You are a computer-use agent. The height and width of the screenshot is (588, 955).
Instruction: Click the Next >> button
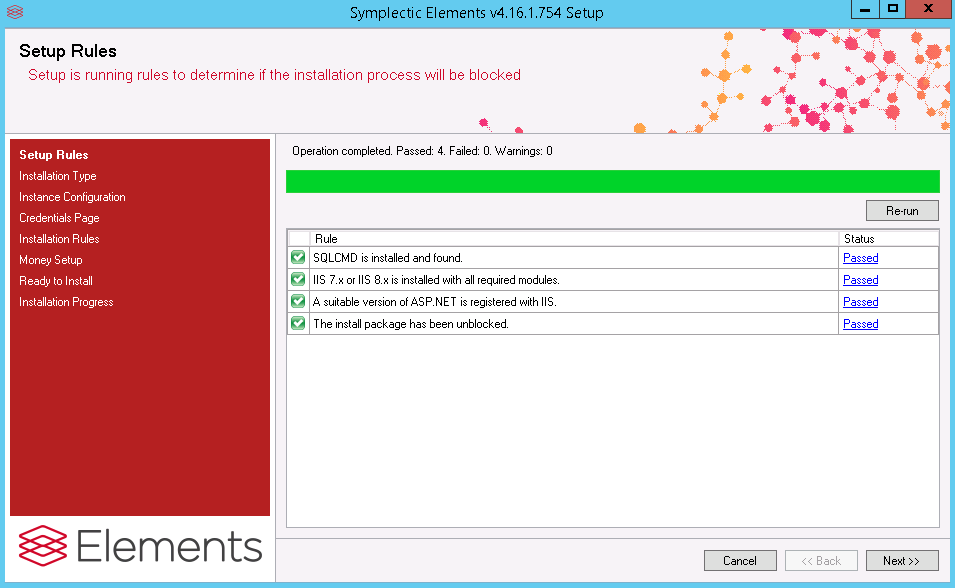tap(902, 561)
